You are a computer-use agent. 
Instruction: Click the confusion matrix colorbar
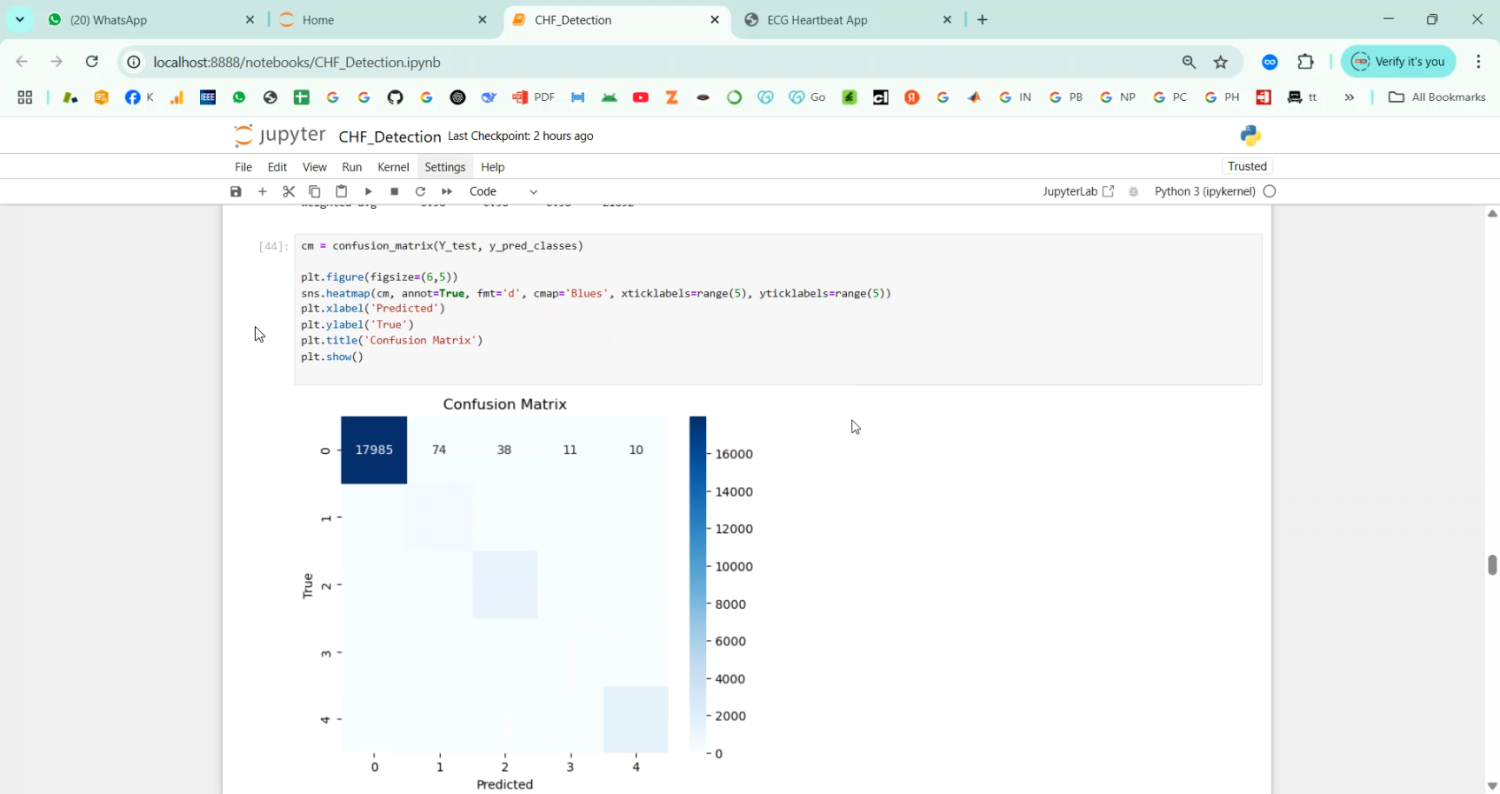(x=698, y=584)
